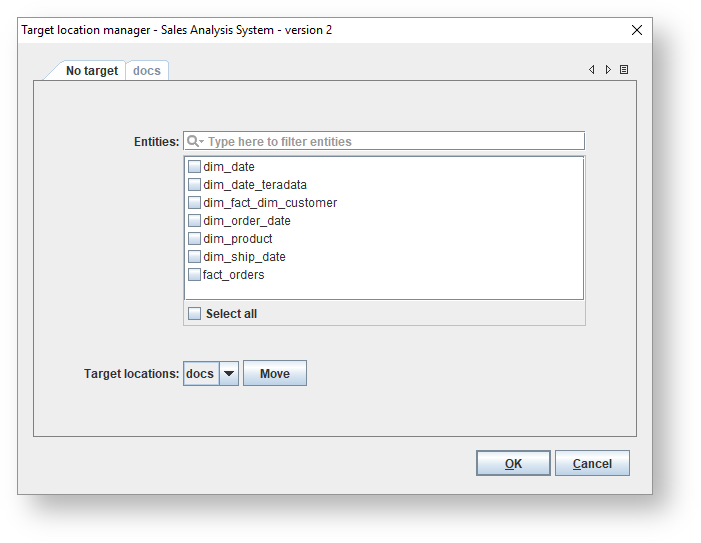Toggle the Select all checkbox
The height and width of the screenshot is (543, 701).
pos(195,314)
